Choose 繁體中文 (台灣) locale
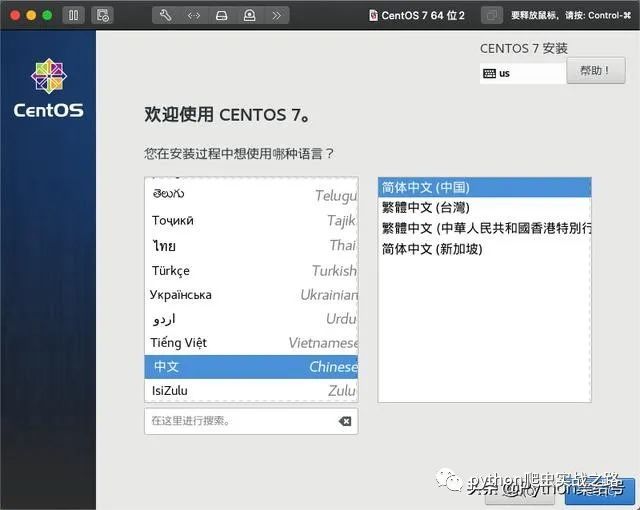640x510 pixels. tap(484, 208)
